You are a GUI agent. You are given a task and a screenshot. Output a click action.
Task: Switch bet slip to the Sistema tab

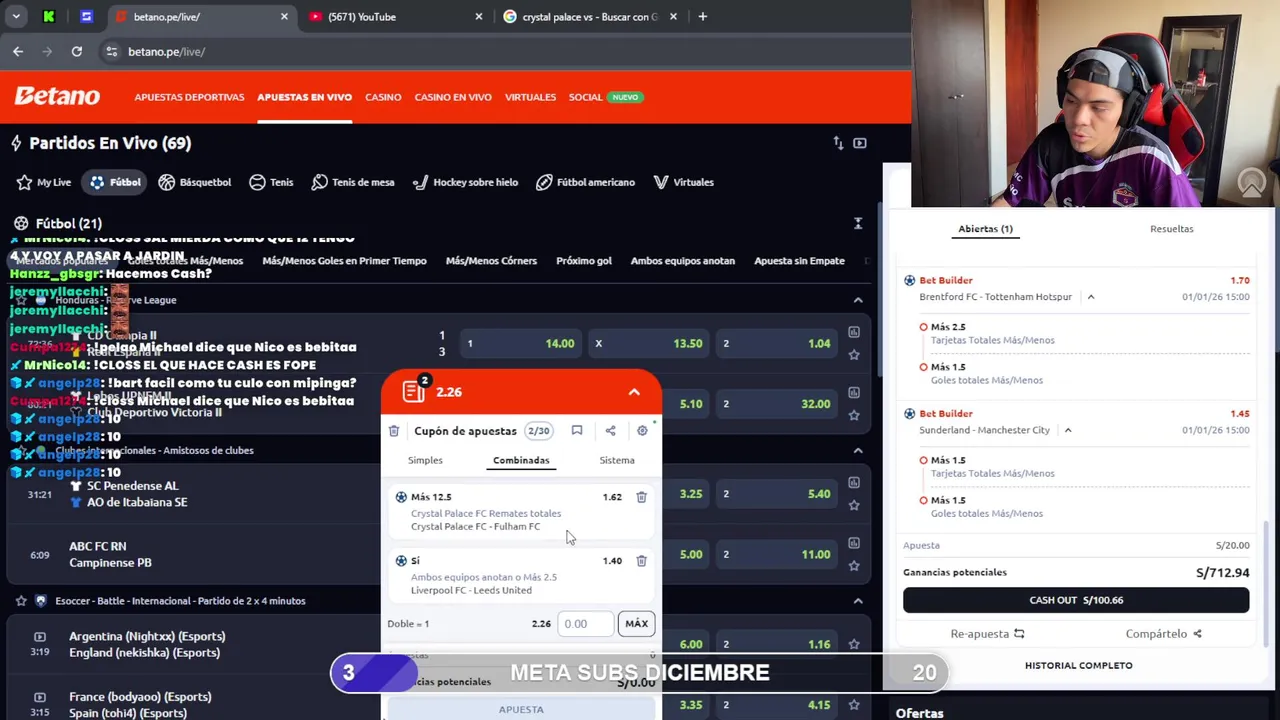617,460
